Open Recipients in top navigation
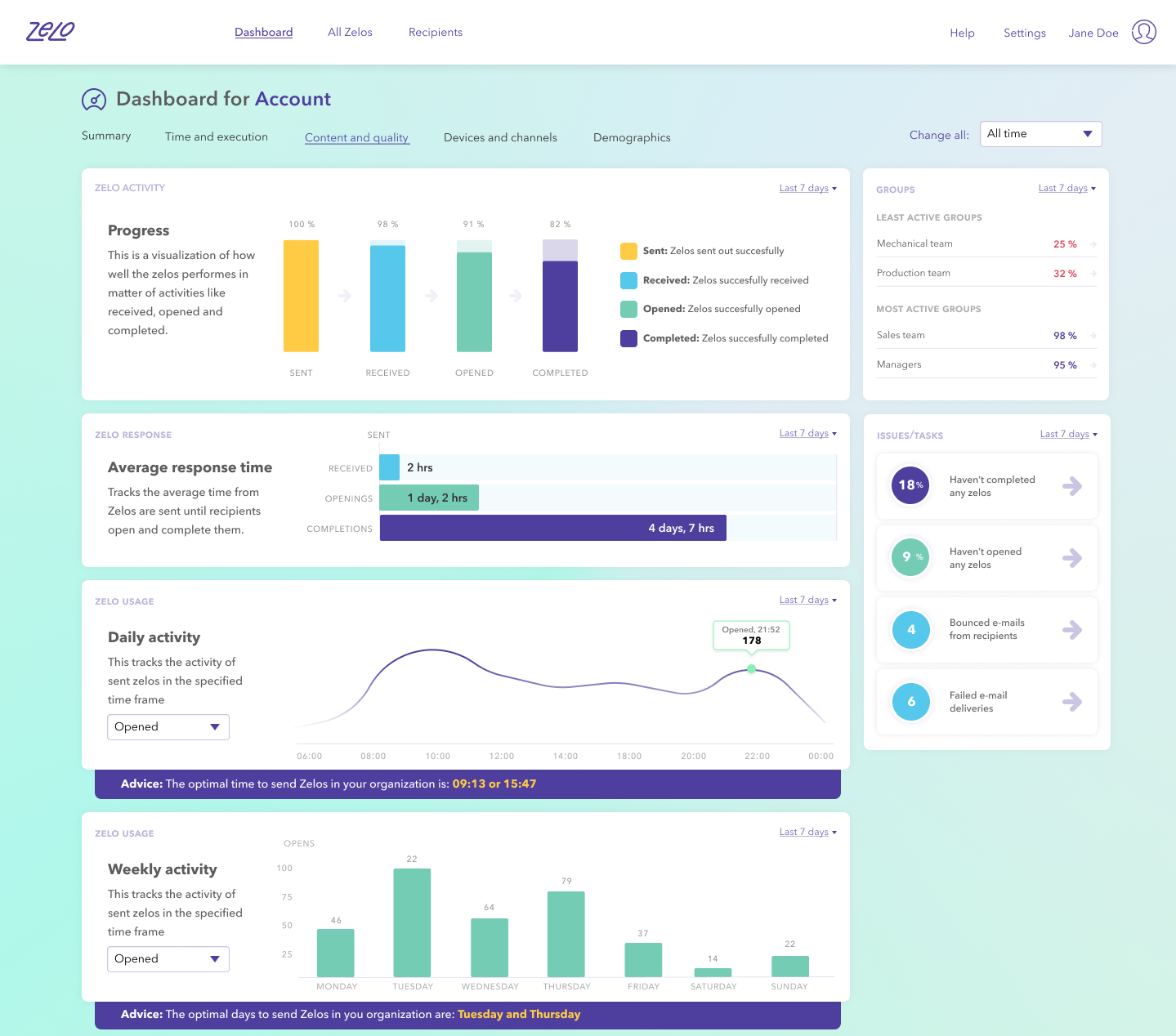Image resolution: width=1176 pixels, height=1036 pixels. coord(436,33)
